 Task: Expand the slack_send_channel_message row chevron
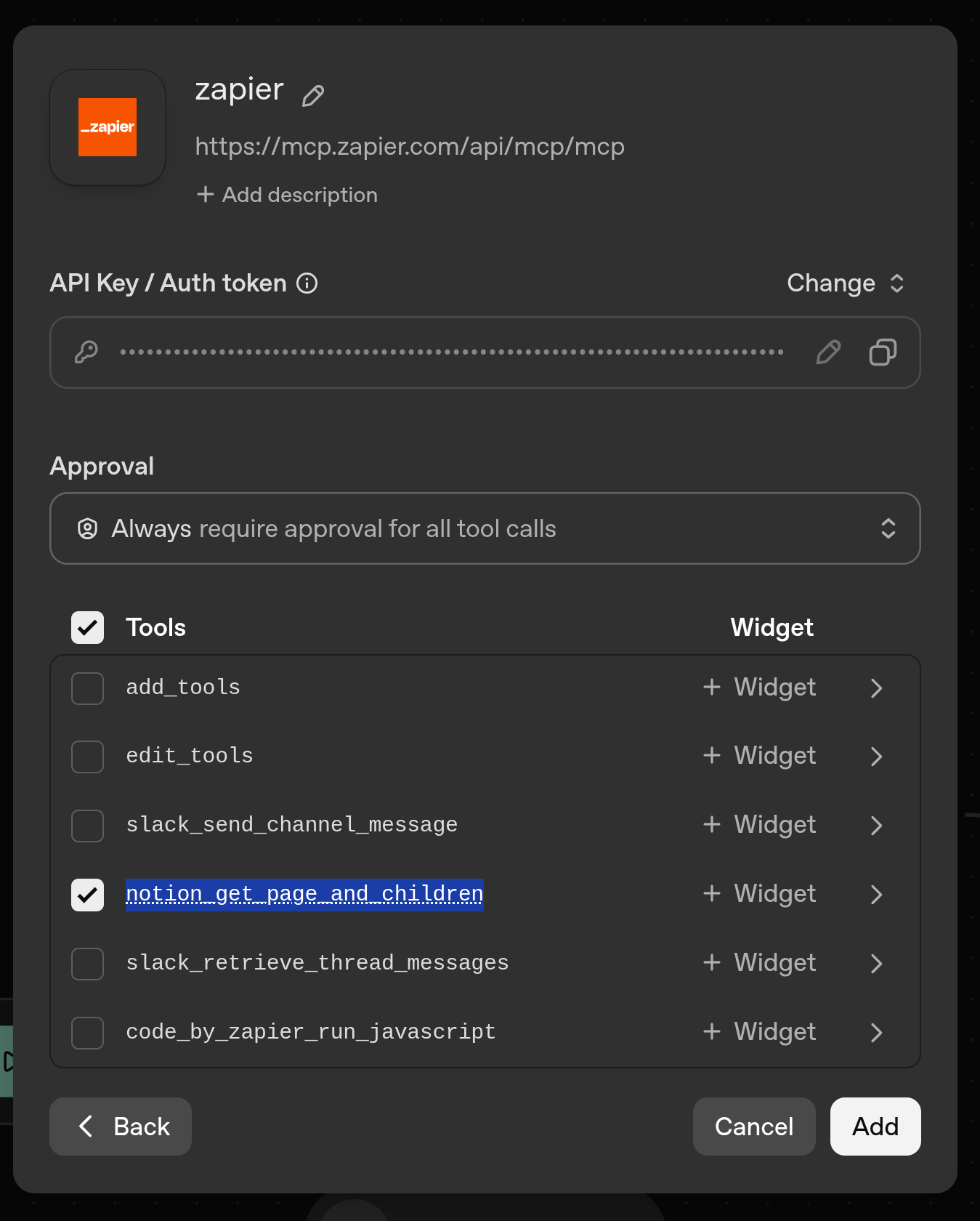click(x=877, y=826)
